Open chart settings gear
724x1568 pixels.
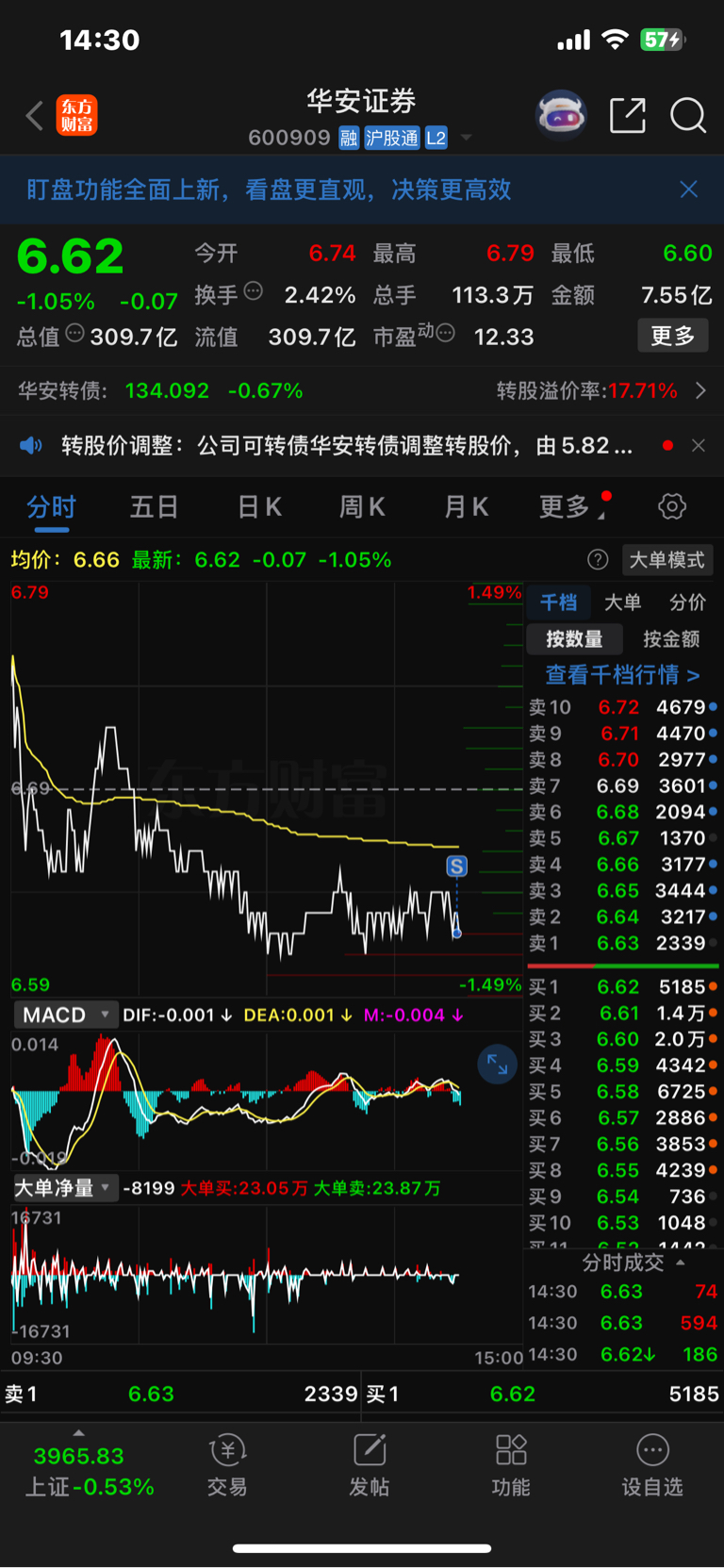pos(672,506)
